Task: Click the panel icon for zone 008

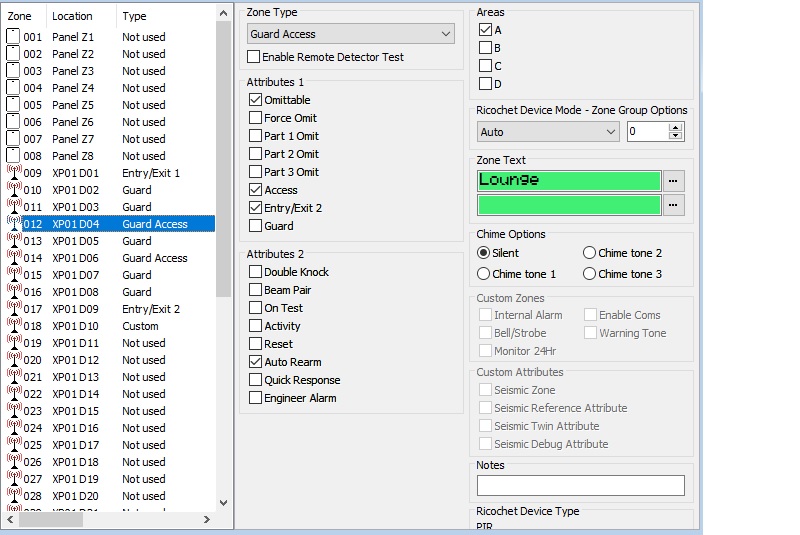Action: [13, 156]
